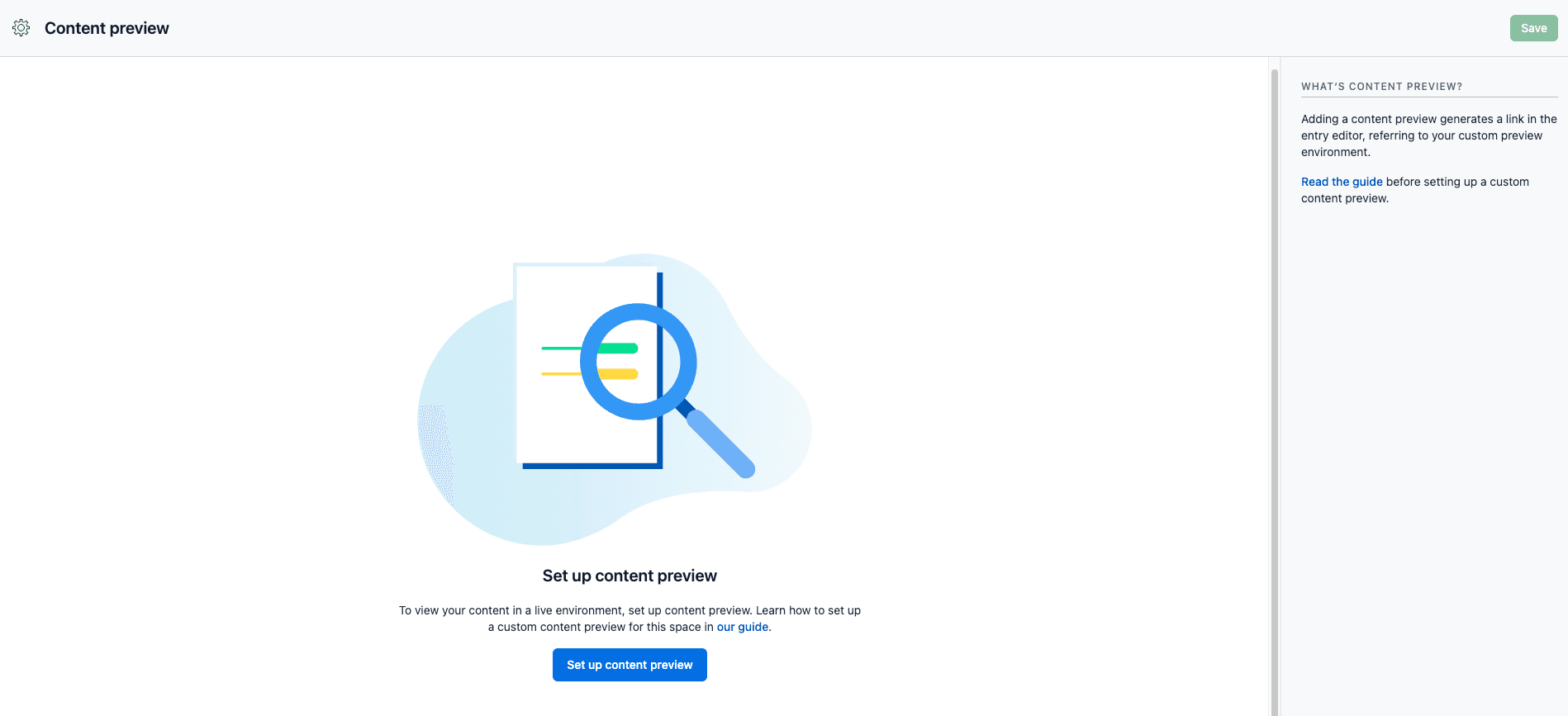Viewport: 1568px width, 716px height.
Task: Click the 'WHAT'S CONTENT PREVIEW?' sidebar heading
Action: click(x=1381, y=87)
